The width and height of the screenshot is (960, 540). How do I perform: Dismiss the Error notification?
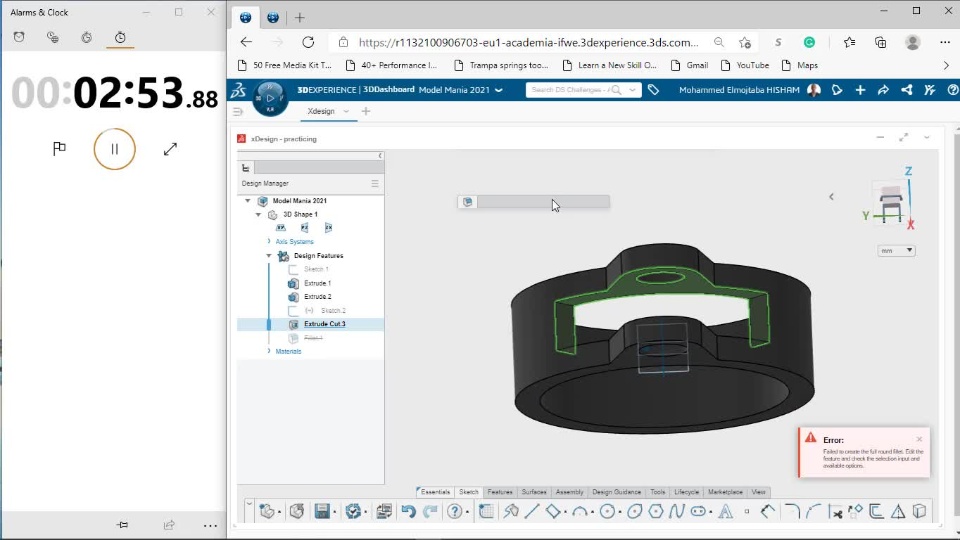coord(919,439)
